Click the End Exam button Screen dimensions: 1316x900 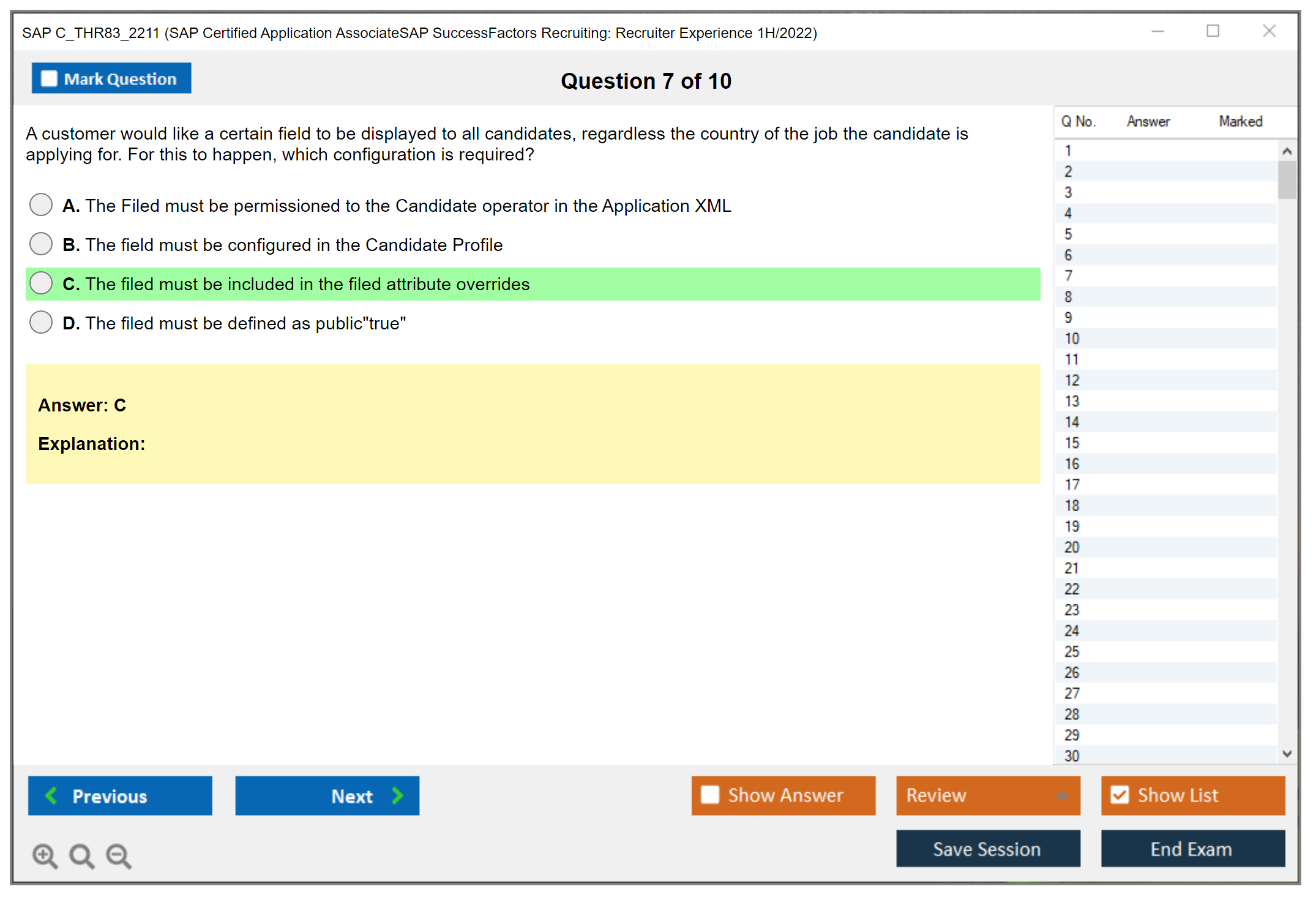pyautogui.click(x=1192, y=849)
